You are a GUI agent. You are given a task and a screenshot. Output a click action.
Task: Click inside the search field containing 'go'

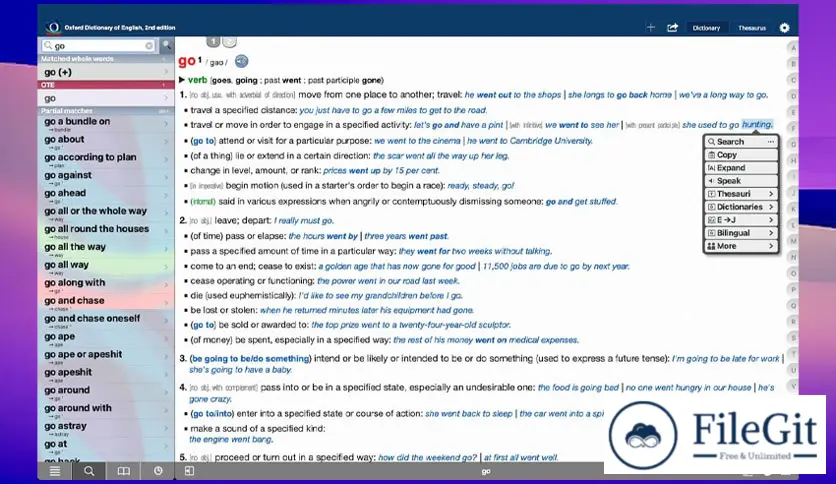[95, 46]
